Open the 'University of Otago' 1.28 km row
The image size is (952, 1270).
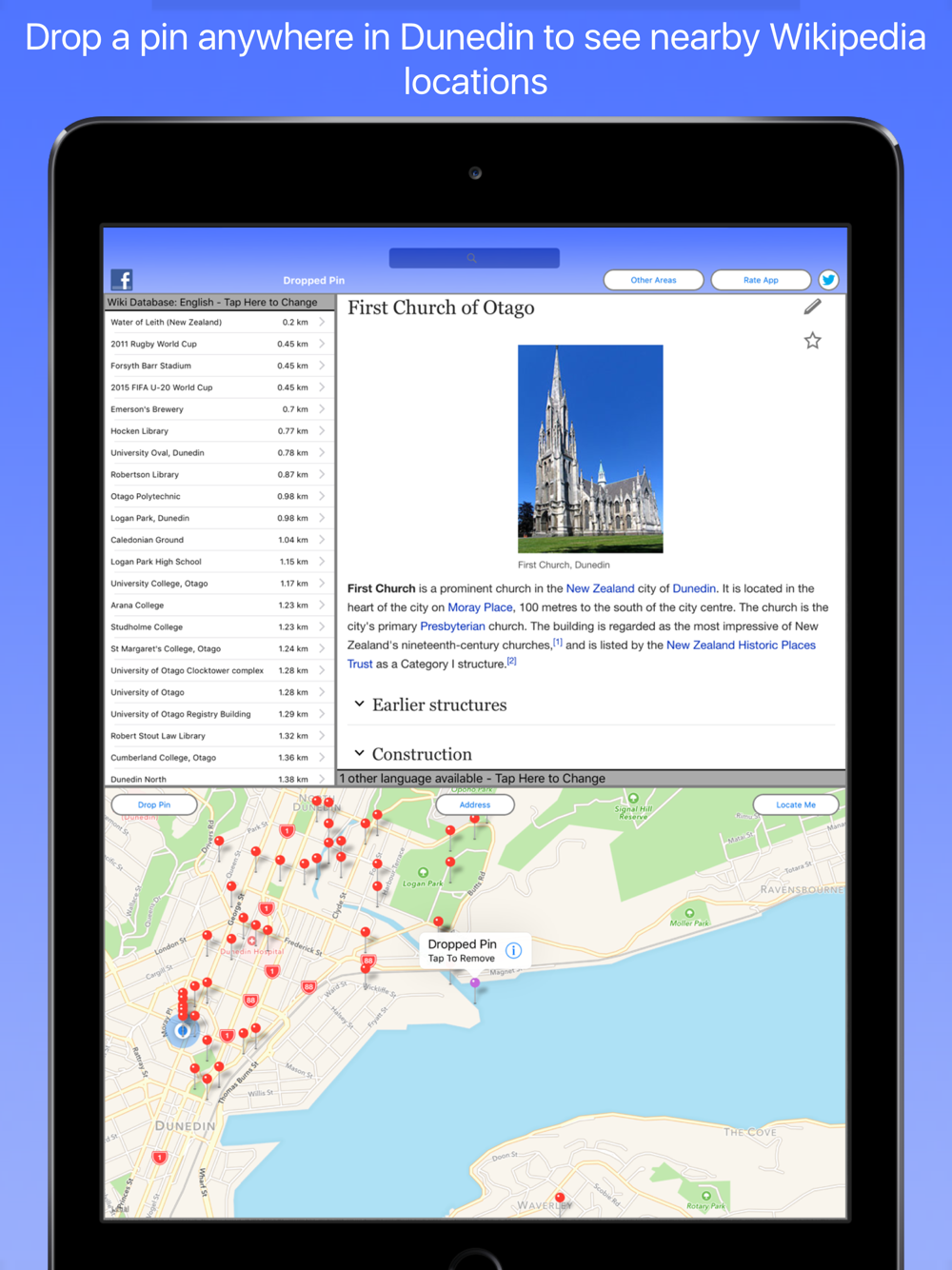tap(219, 692)
